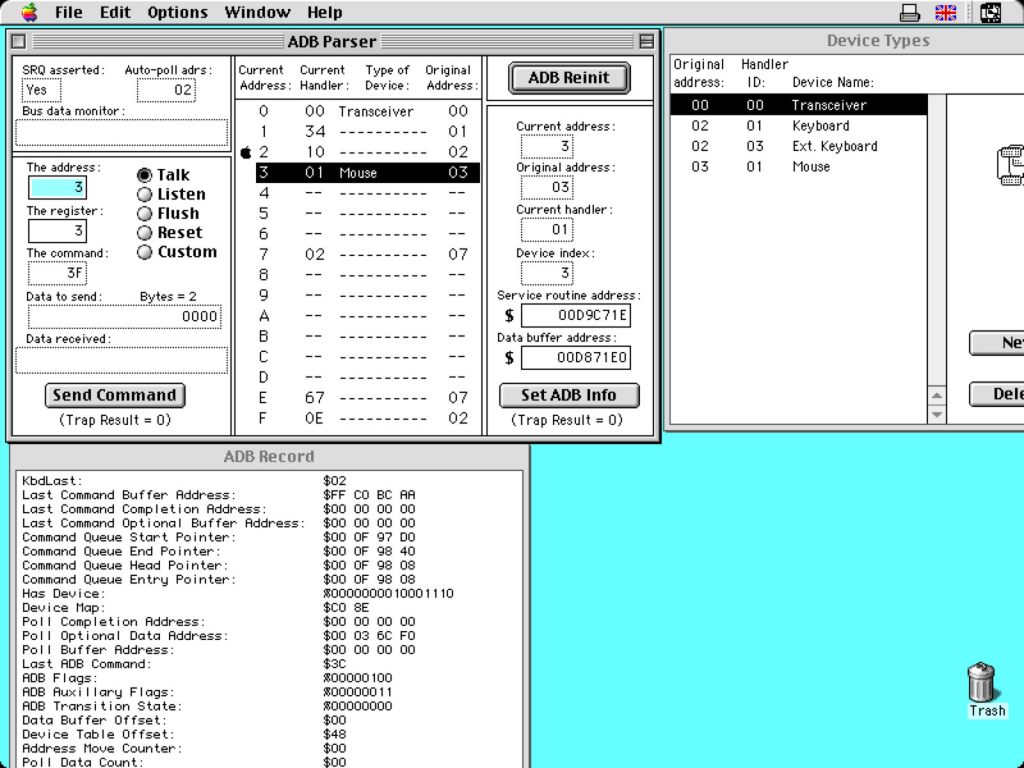Click the Apple marker beside address 2
The width and height of the screenshot is (1024, 768).
click(x=246, y=152)
